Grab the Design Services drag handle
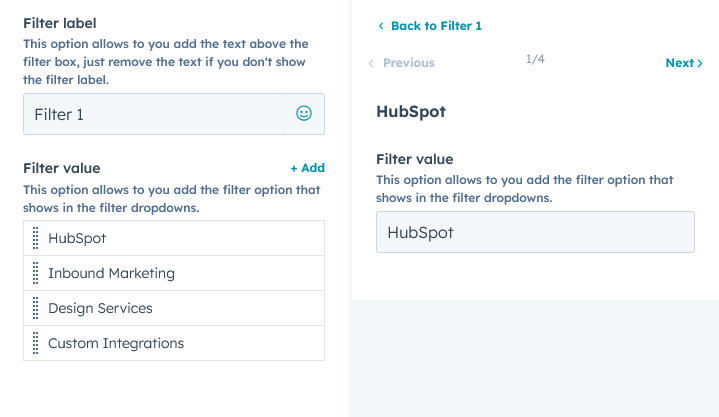The image size is (719, 417). tap(36, 308)
